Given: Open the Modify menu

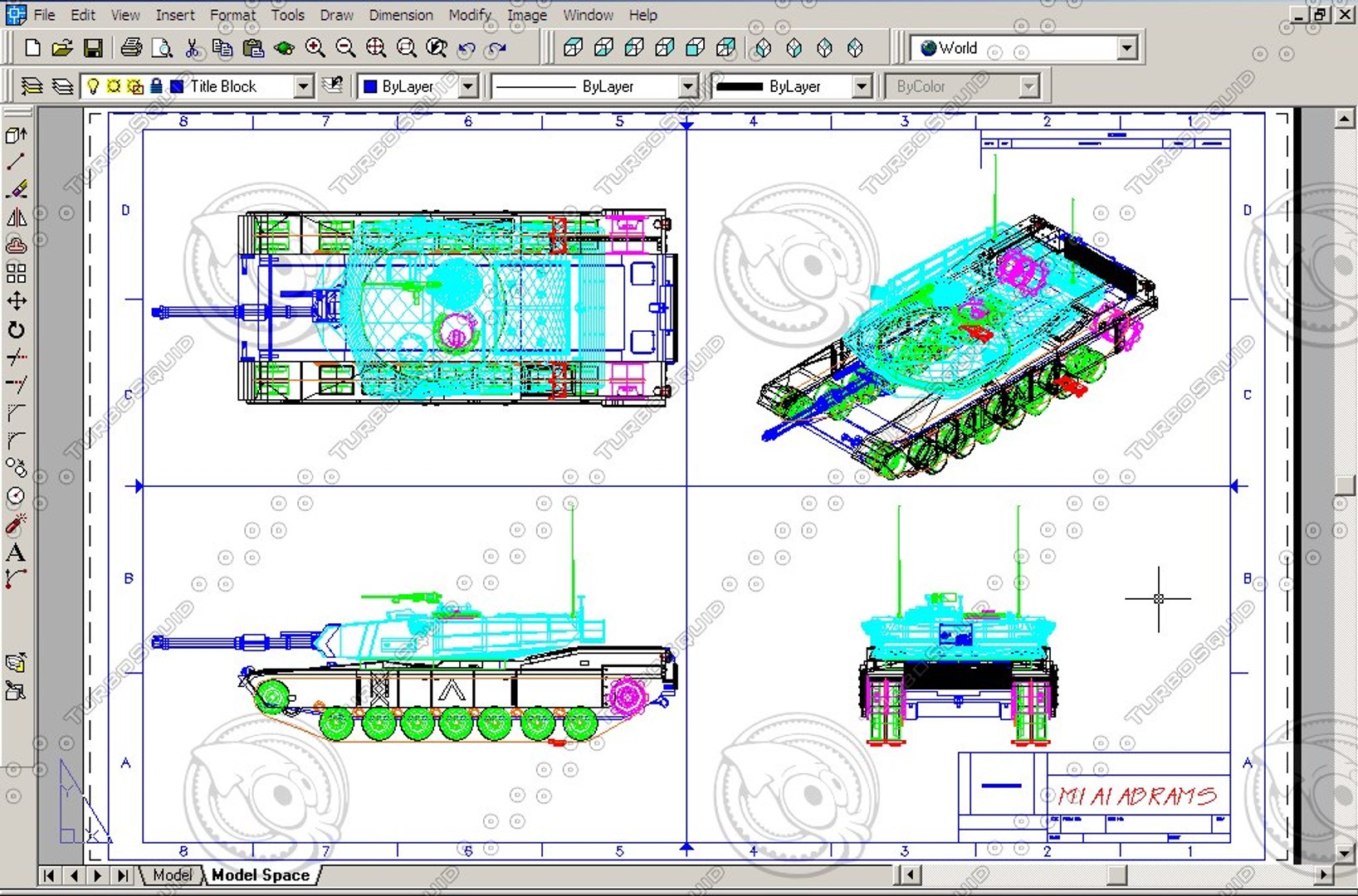Looking at the screenshot, I should (x=470, y=15).
